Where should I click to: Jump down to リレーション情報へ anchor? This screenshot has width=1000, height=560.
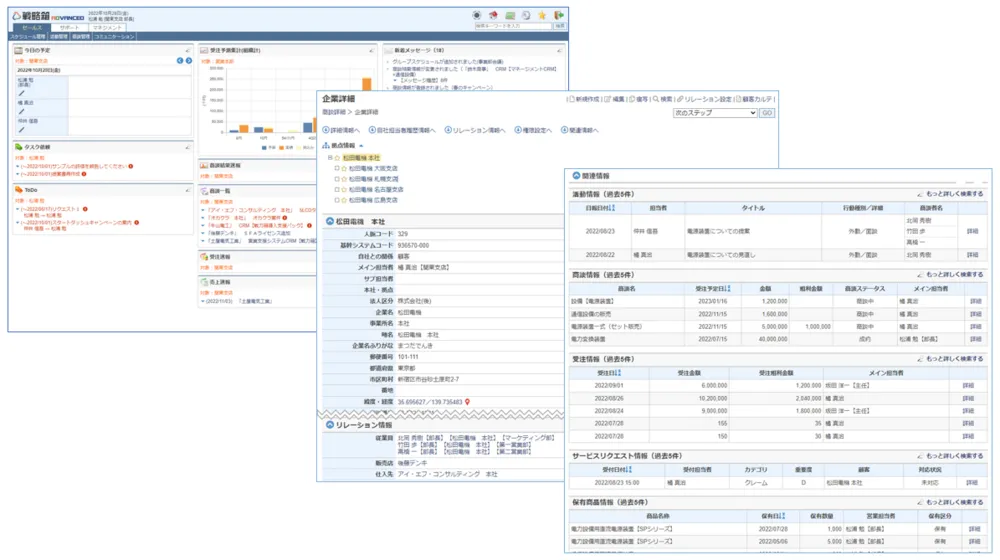(474, 130)
